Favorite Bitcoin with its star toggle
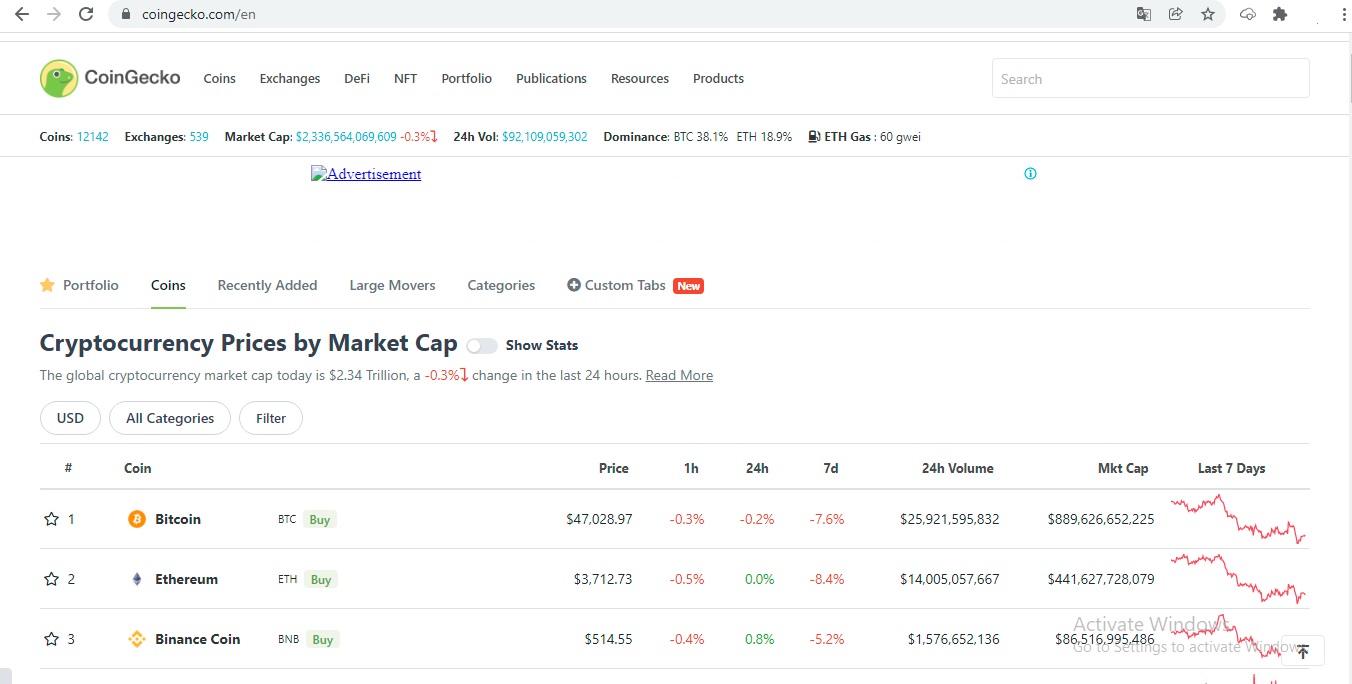The image size is (1352, 684). (x=52, y=519)
